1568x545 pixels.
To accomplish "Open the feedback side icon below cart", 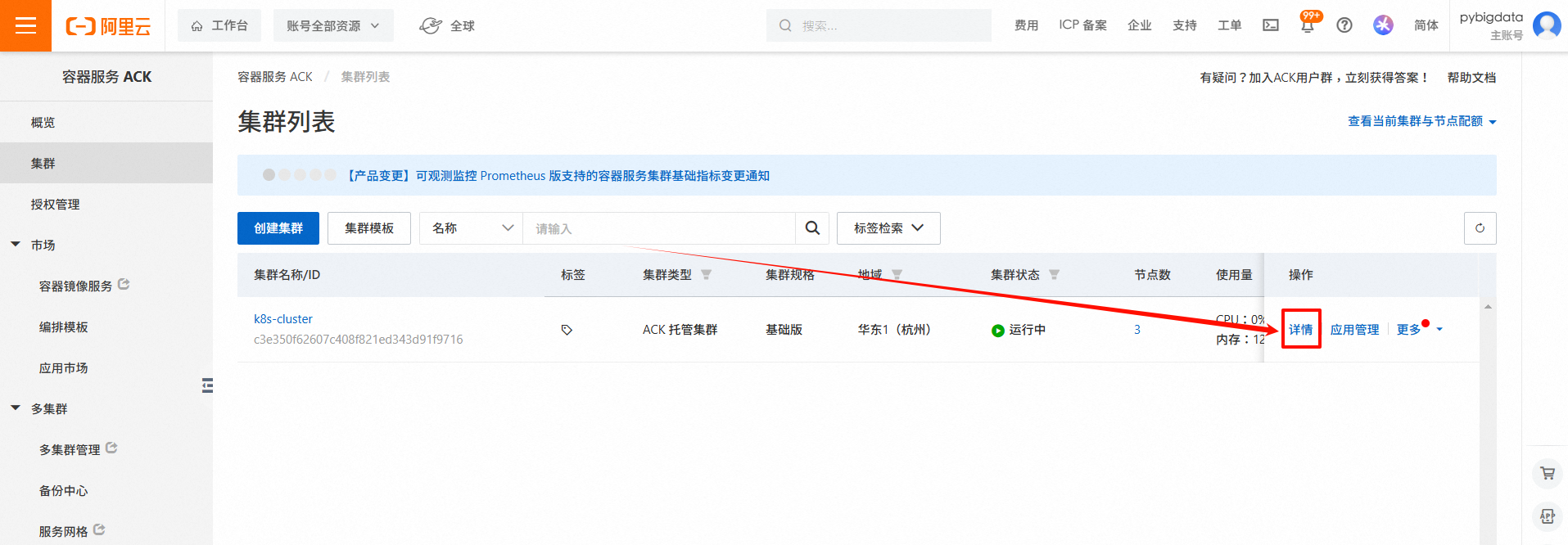I will (x=1547, y=516).
